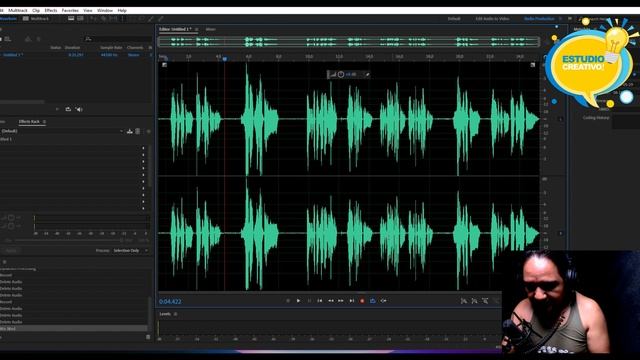Open the Window menu

(104, 10)
